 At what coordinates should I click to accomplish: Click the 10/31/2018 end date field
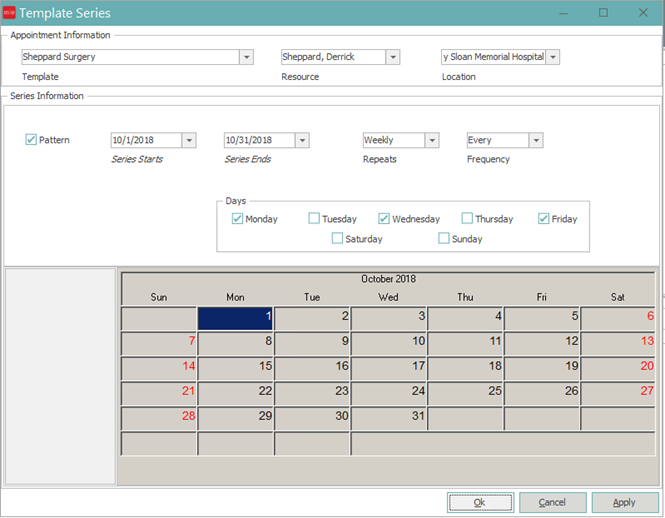click(259, 140)
